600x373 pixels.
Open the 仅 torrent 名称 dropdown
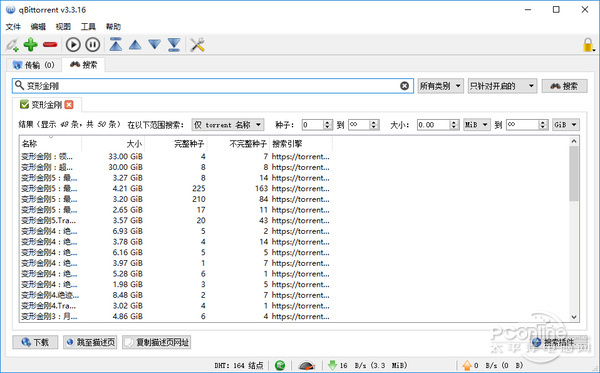coord(228,125)
